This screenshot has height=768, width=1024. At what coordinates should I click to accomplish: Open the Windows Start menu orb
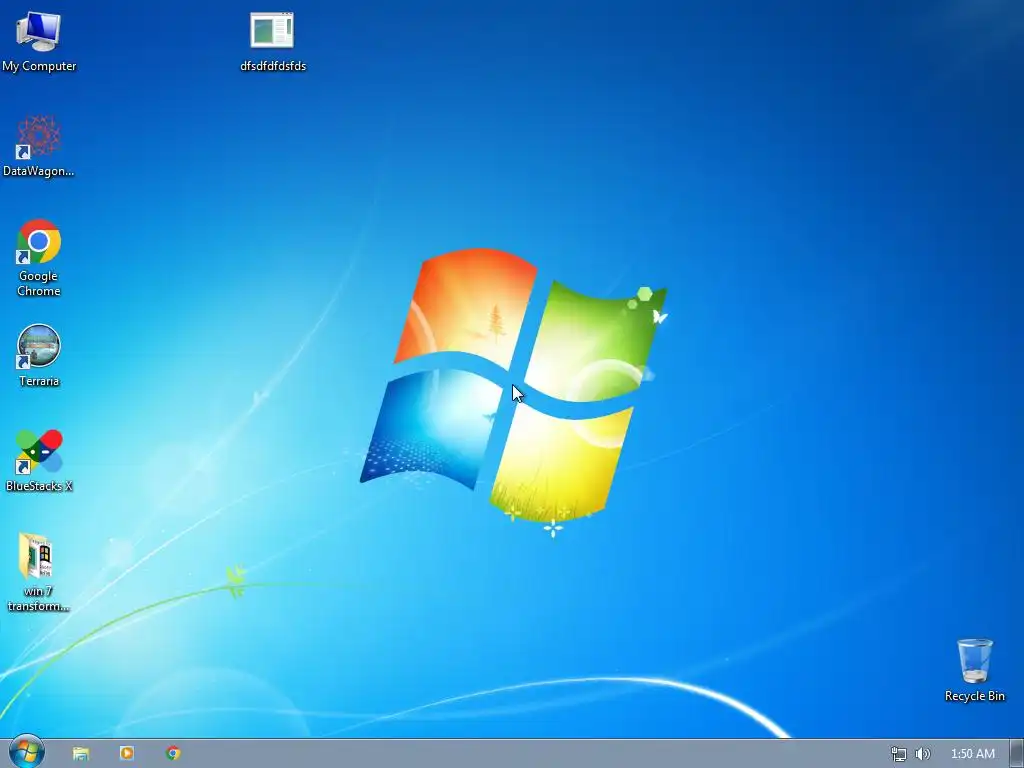[x=27, y=752]
